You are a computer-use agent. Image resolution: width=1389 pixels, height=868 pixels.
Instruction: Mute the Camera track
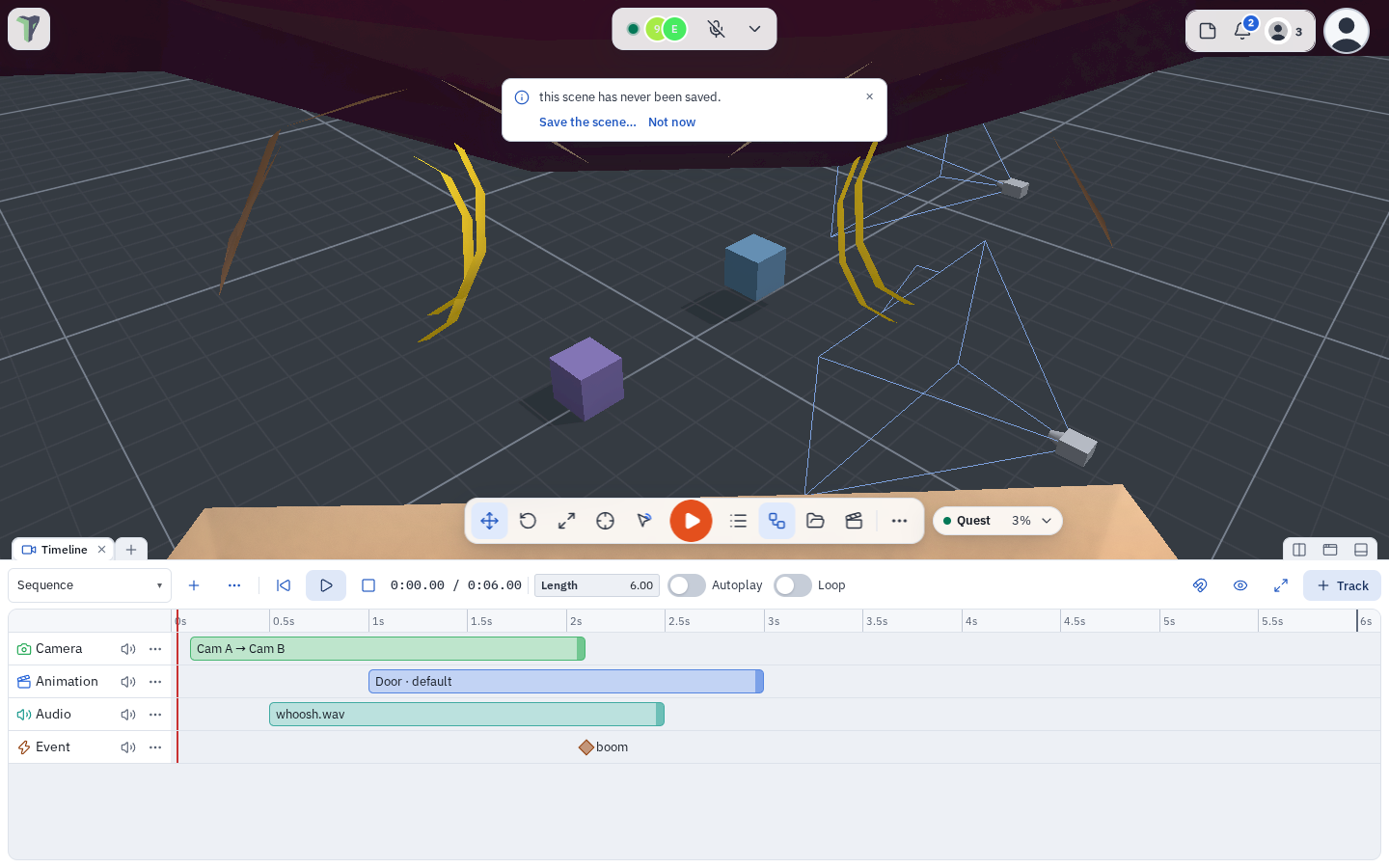(127, 649)
